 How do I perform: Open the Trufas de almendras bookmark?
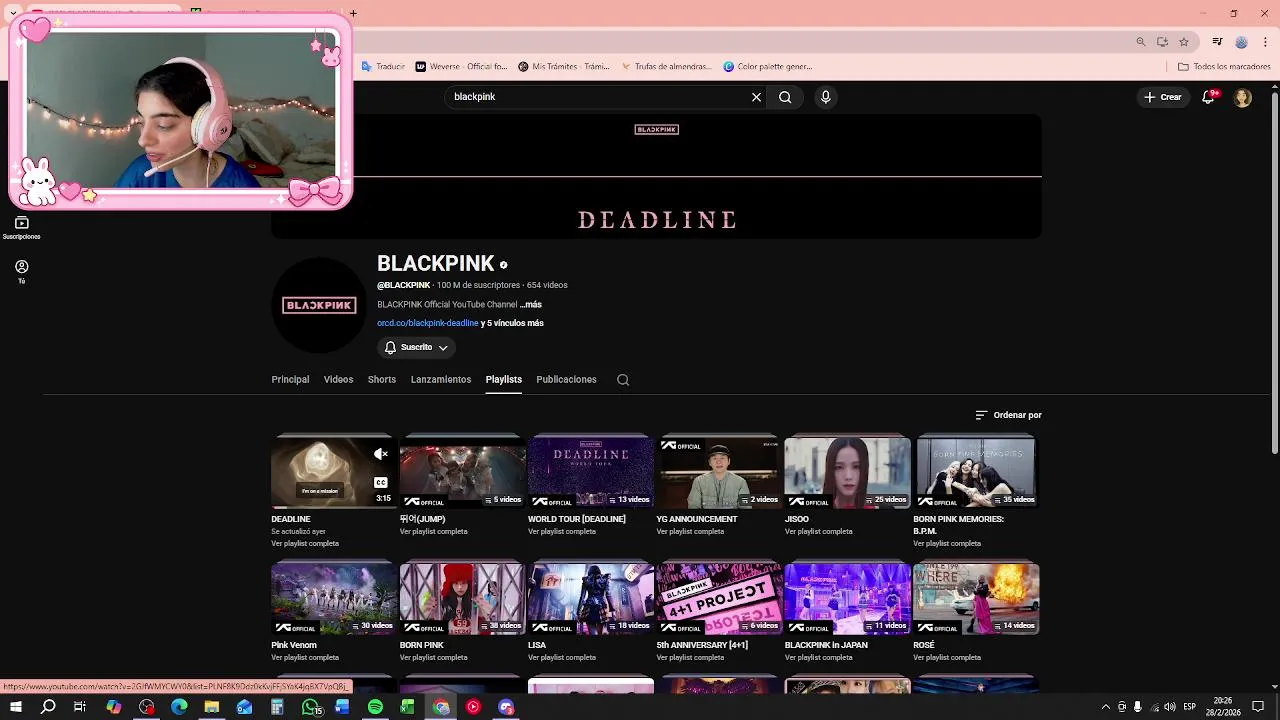pyautogui.click(x=666, y=67)
